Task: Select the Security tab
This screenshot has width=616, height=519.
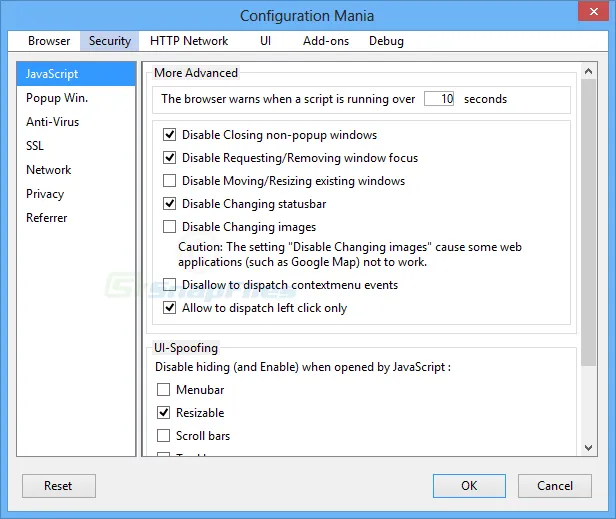Action: pos(110,41)
